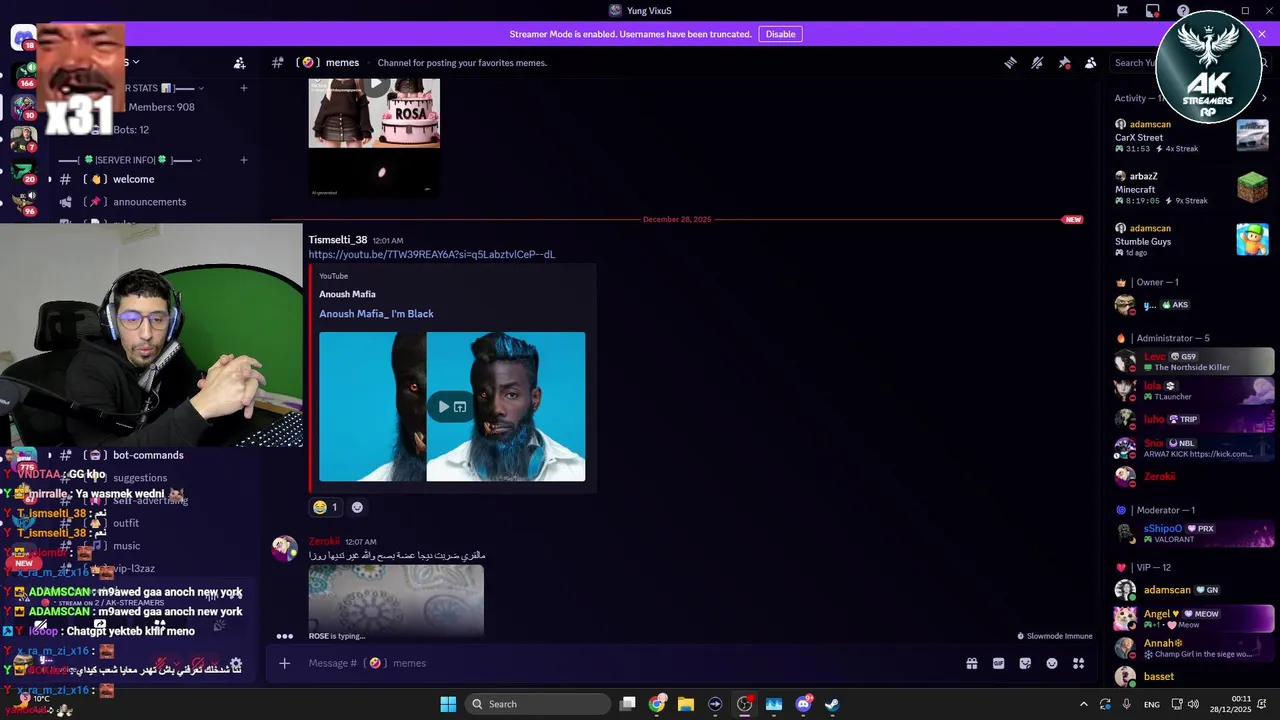Screen dimensions: 1280x720
Task: Toggle the member list icon
Action: (1091, 63)
